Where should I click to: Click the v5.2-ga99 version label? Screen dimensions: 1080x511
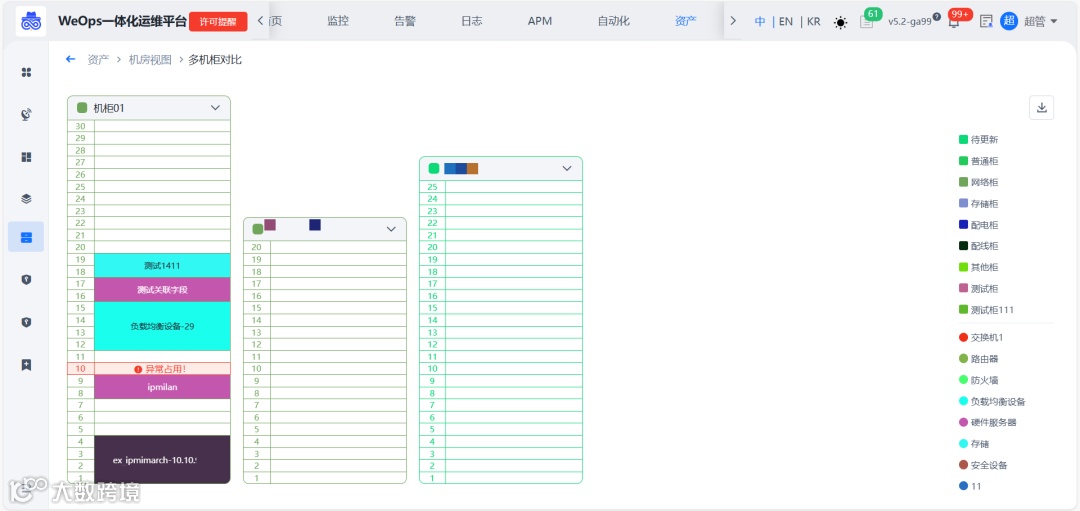pyautogui.click(x=909, y=21)
